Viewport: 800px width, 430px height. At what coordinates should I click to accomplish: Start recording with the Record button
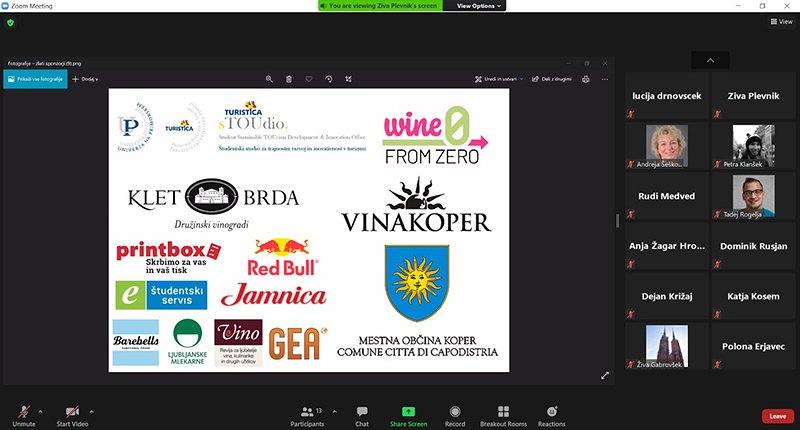pos(455,416)
